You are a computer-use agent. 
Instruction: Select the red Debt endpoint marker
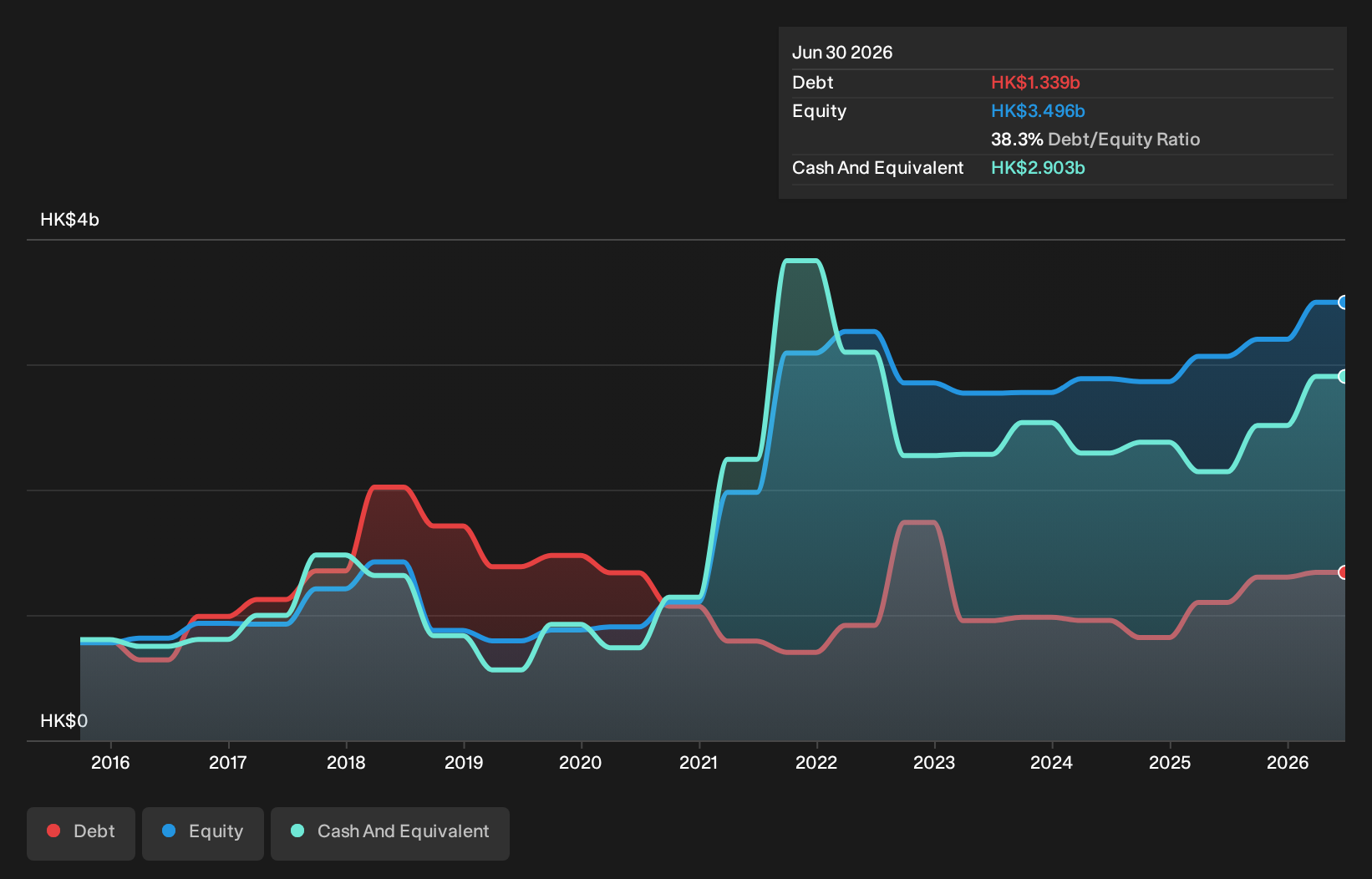coord(1343,572)
